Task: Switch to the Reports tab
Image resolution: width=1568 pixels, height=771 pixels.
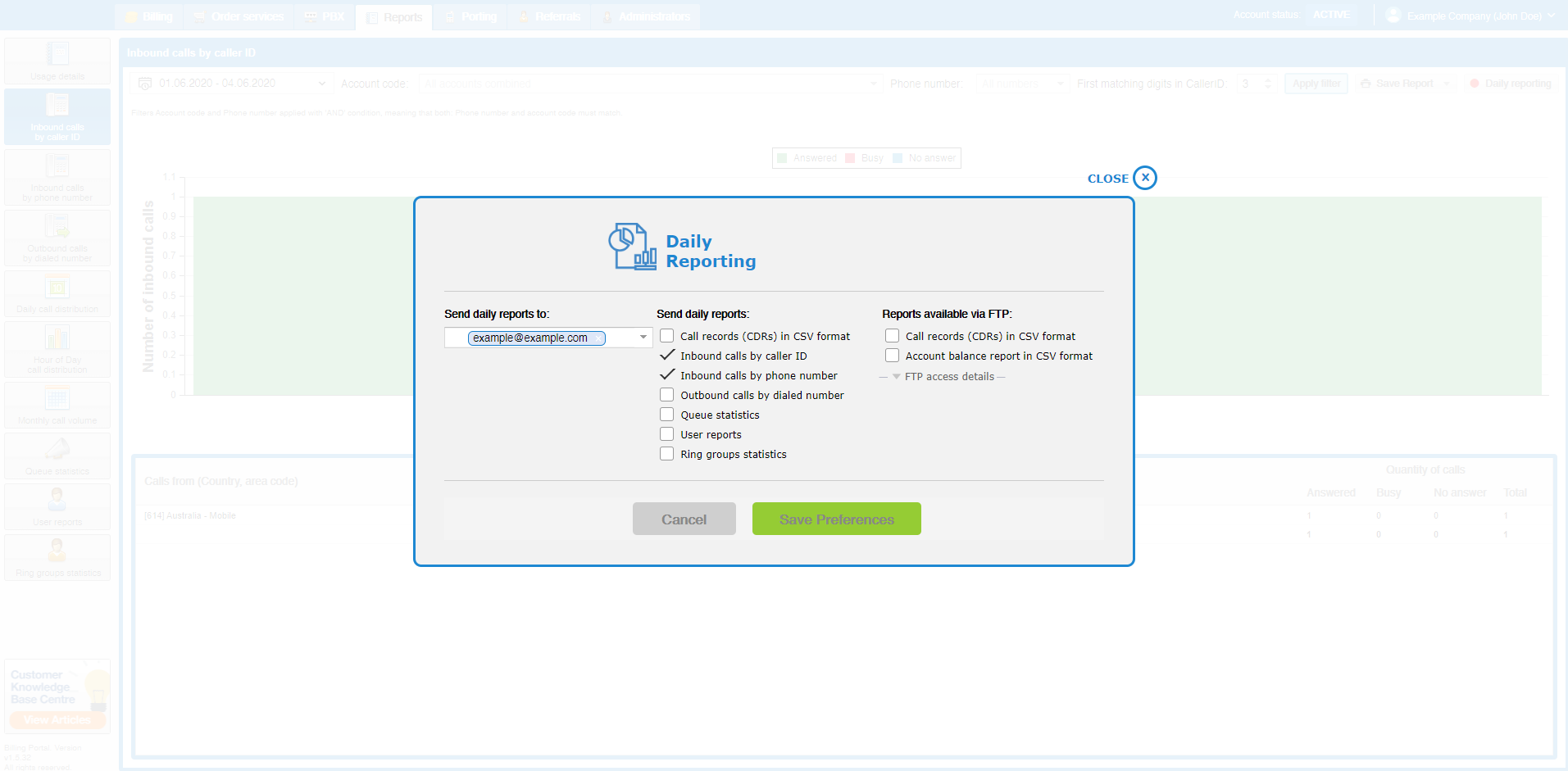Action: click(x=394, y=17)
